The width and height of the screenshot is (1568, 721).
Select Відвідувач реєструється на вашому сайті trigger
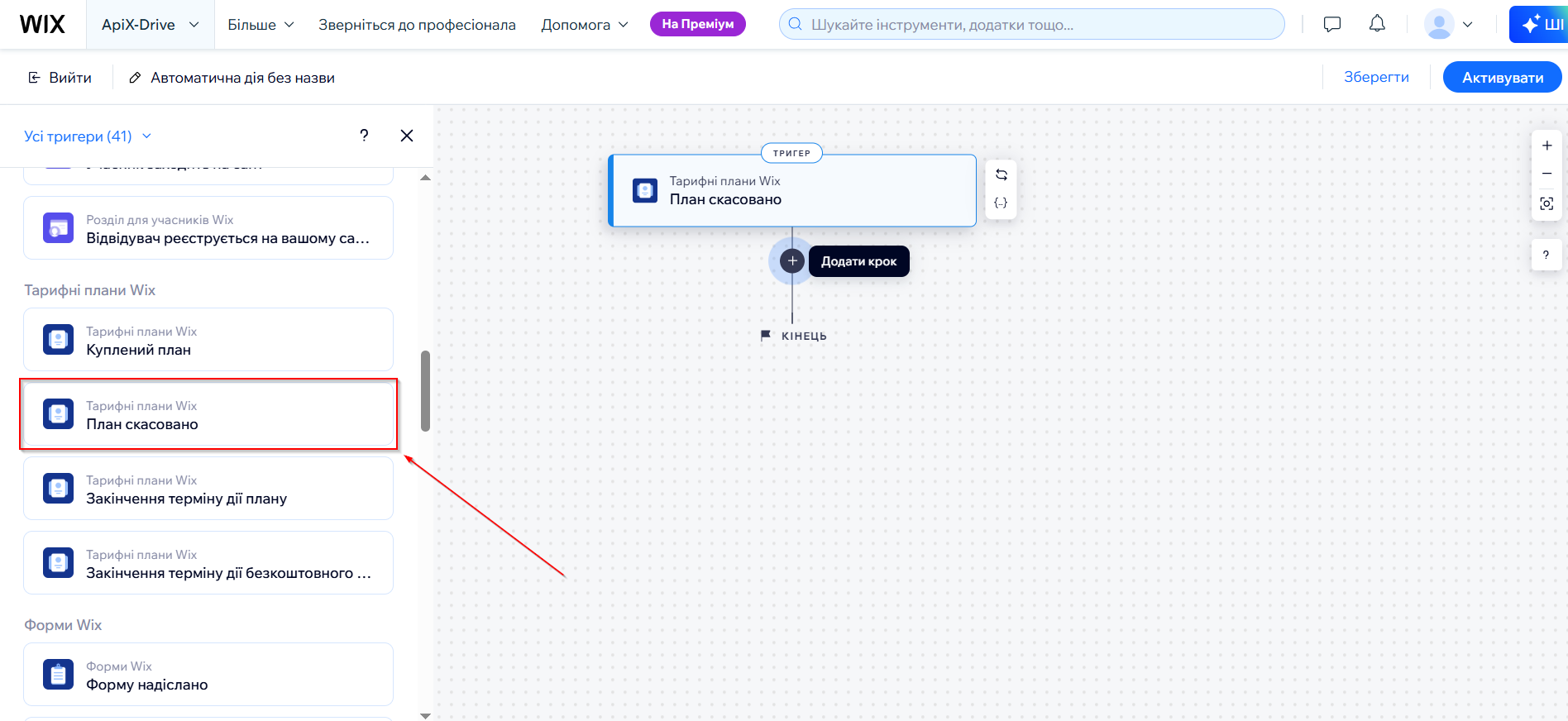208,228
